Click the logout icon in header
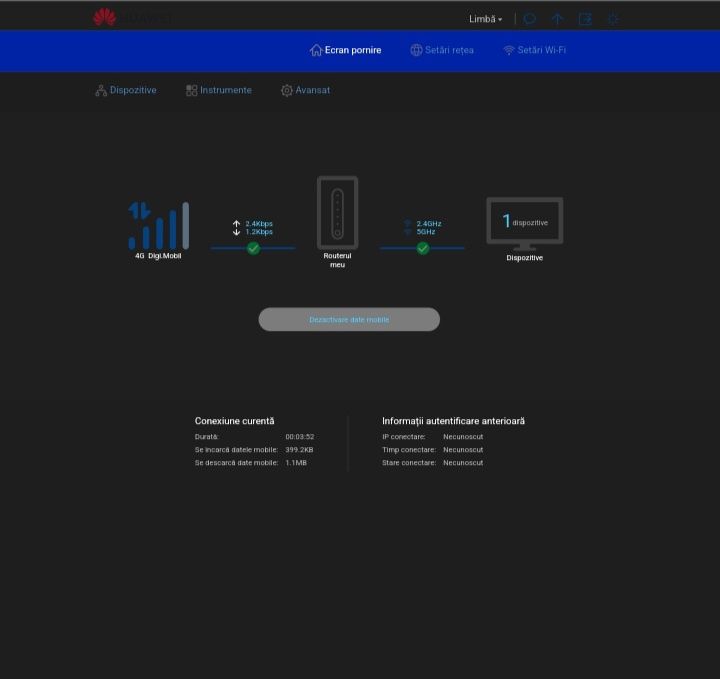 [585, 19]
